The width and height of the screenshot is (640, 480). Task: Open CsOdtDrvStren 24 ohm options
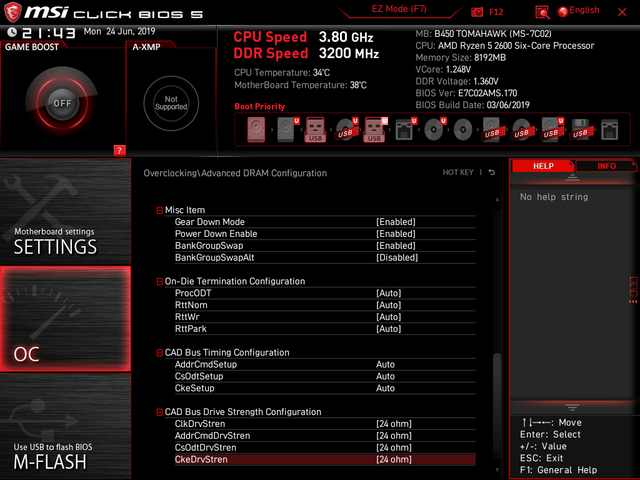point(394,447)
